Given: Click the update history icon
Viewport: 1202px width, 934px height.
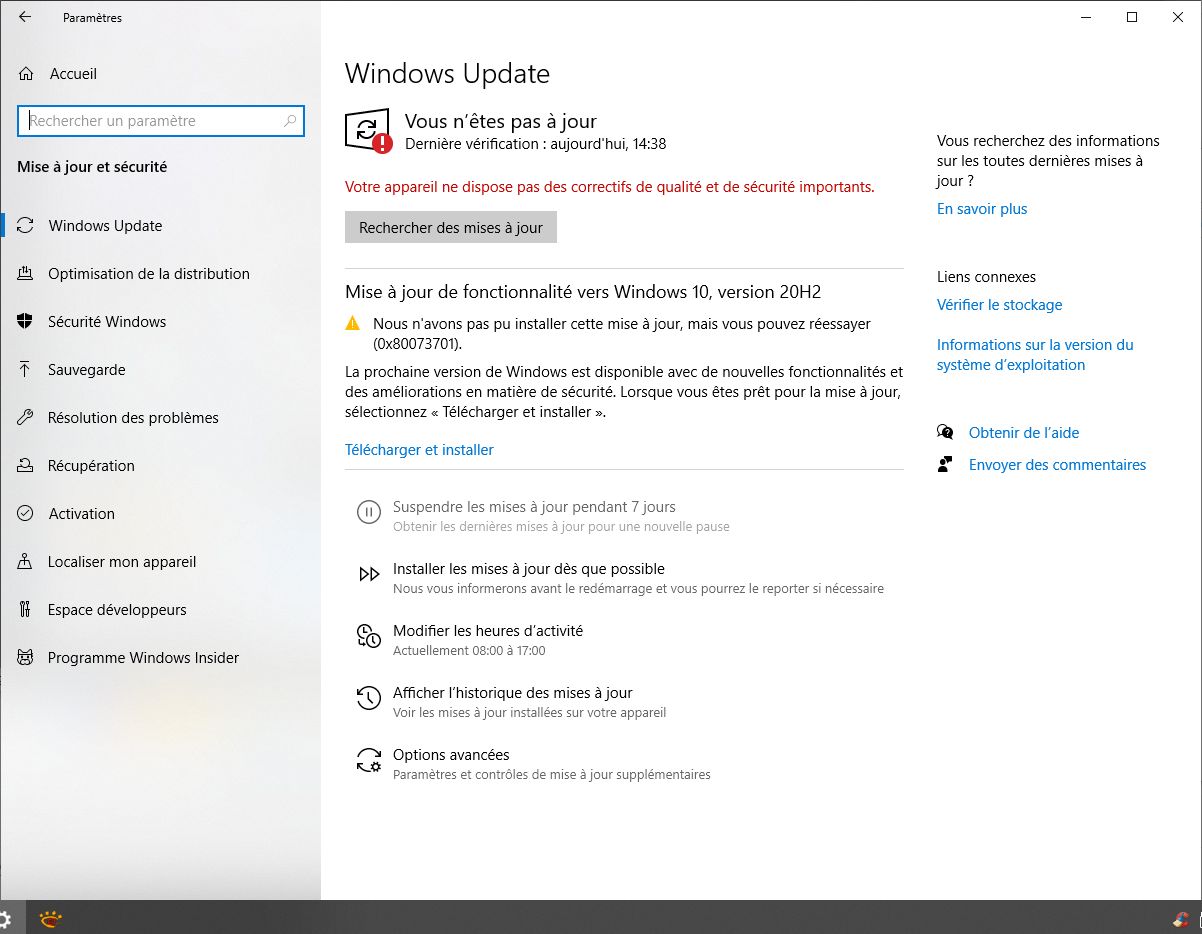Looking at the screenshot, I should coord(369,698).
